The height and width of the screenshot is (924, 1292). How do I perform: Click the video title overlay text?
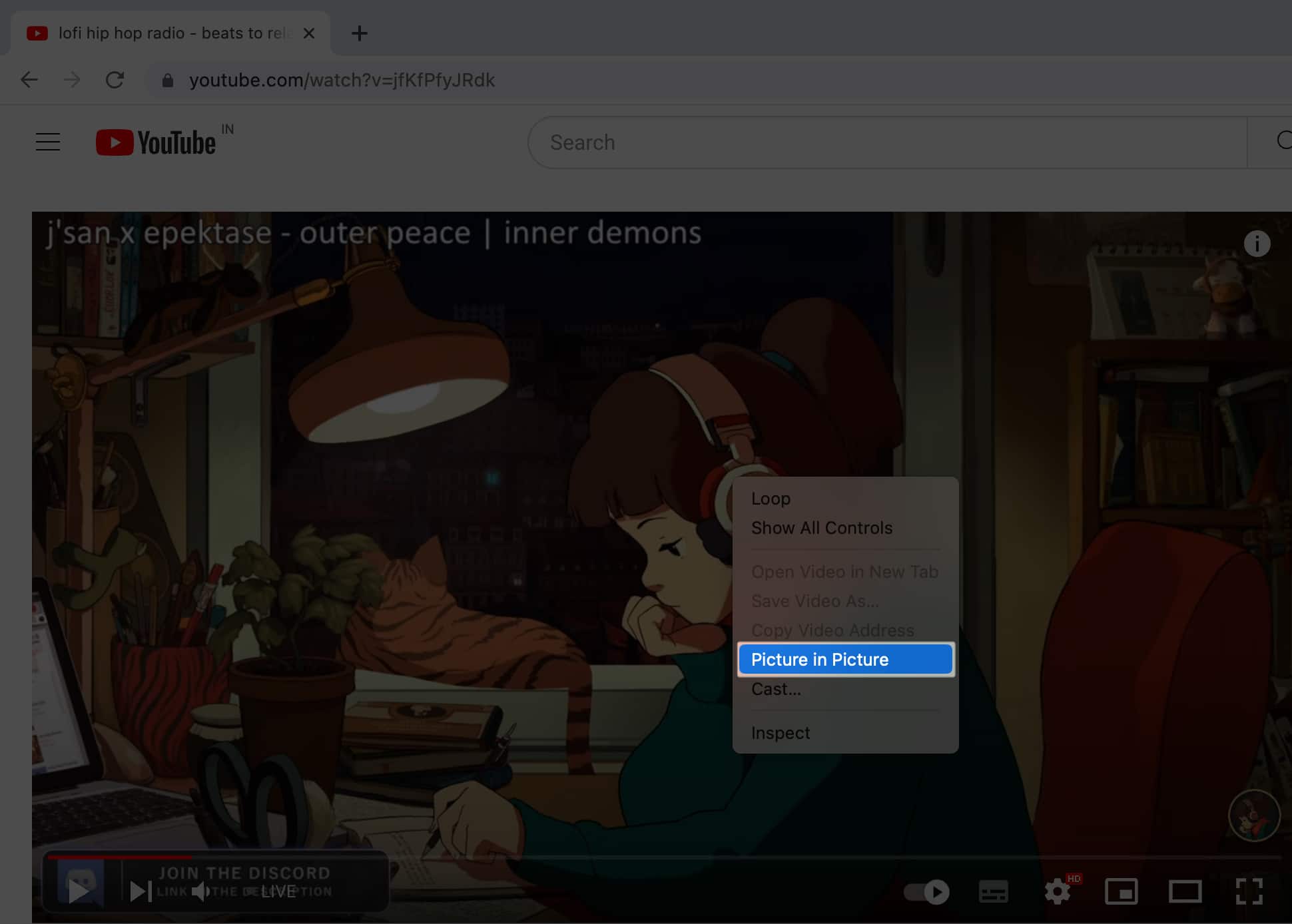[374, 233]
